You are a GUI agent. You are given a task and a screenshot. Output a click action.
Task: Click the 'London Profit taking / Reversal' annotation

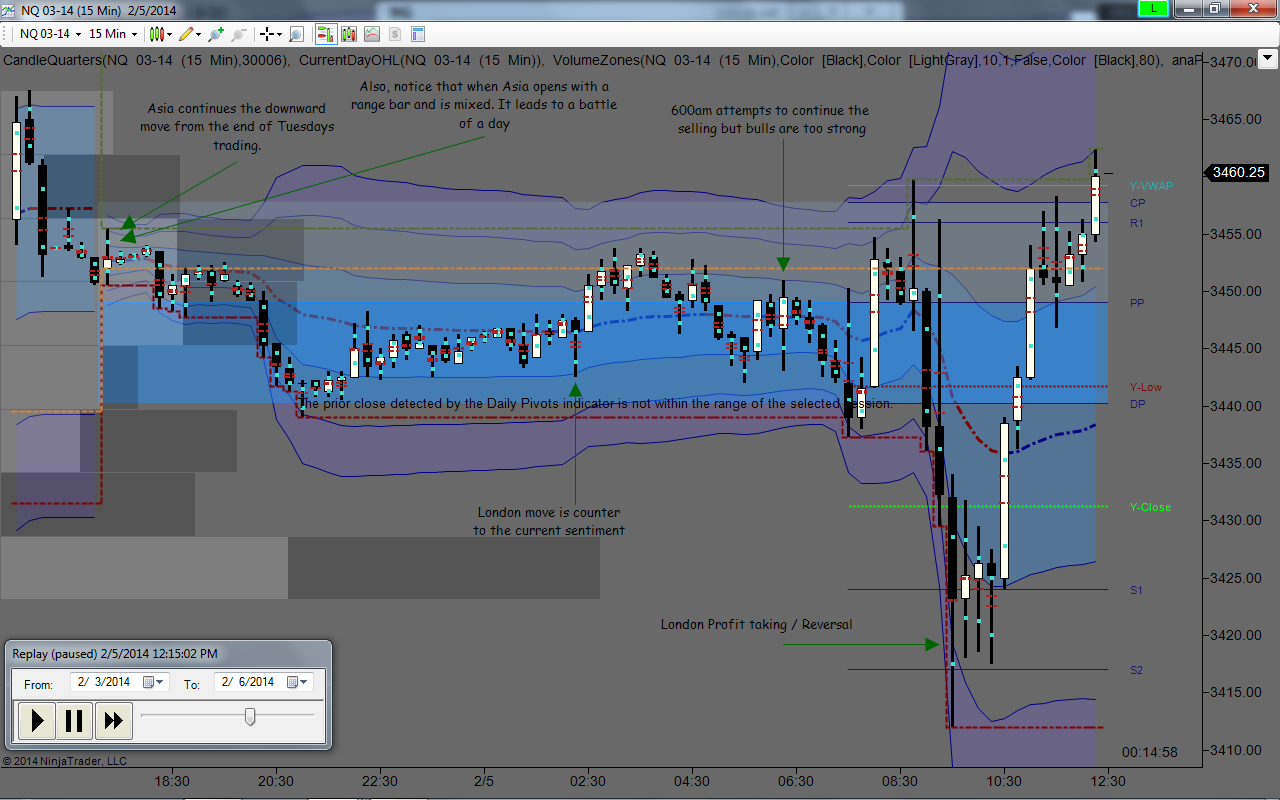click(756, 624)
